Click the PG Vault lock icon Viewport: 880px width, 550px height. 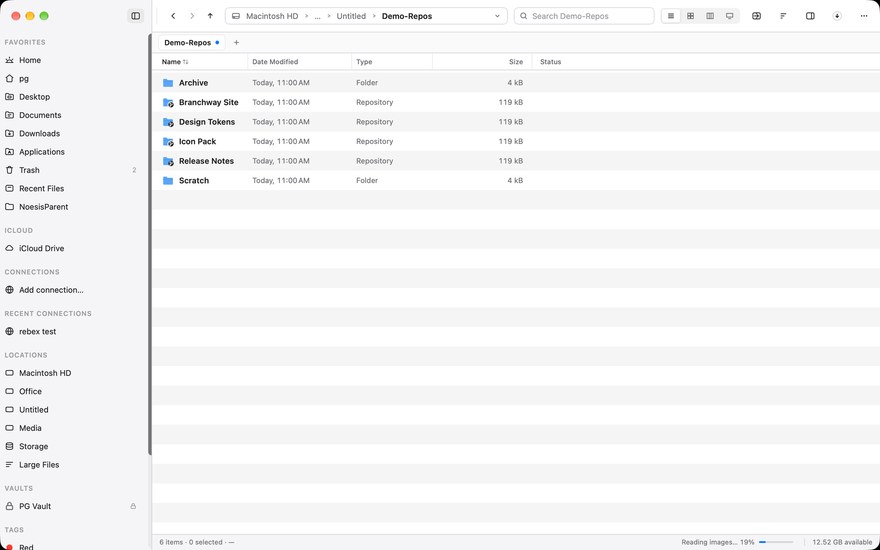click(133, 506)
